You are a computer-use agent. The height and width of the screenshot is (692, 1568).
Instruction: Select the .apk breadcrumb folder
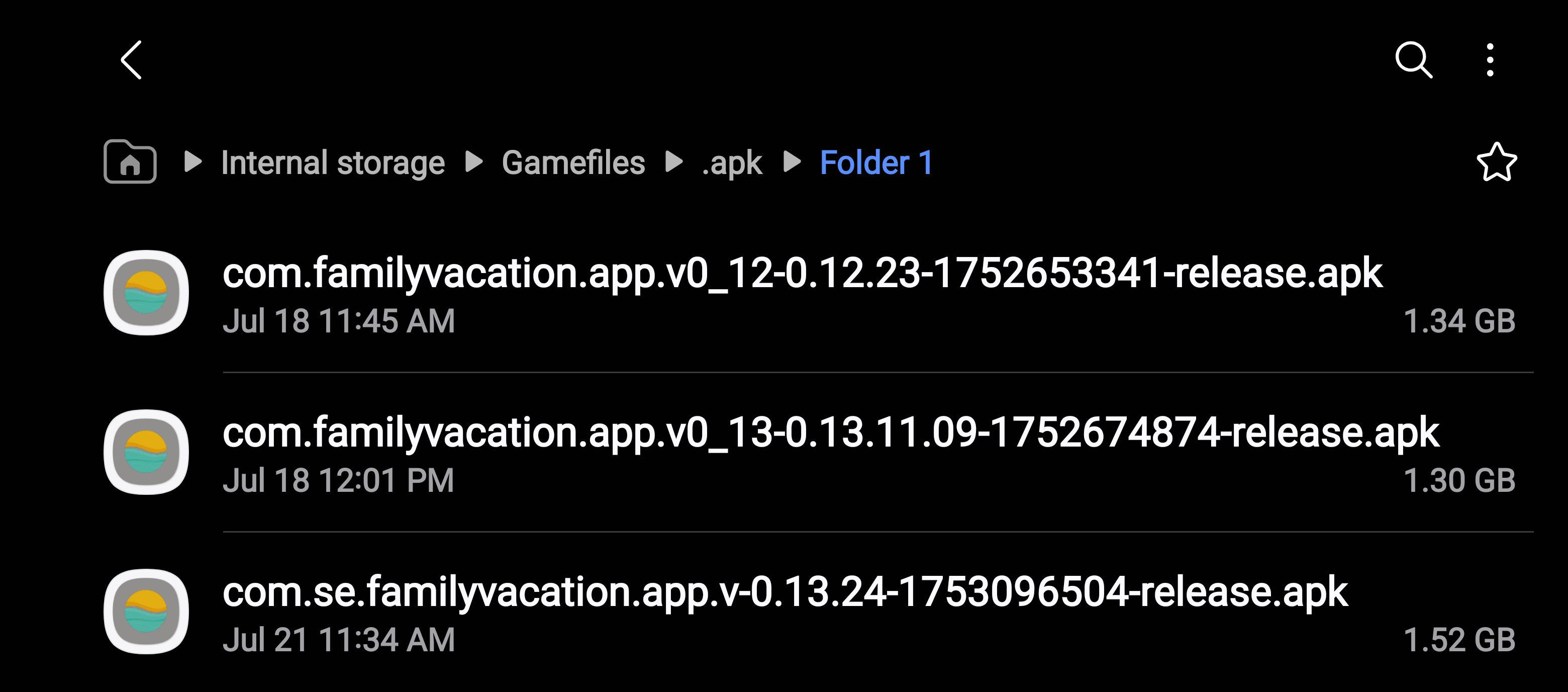coord(732,162)
